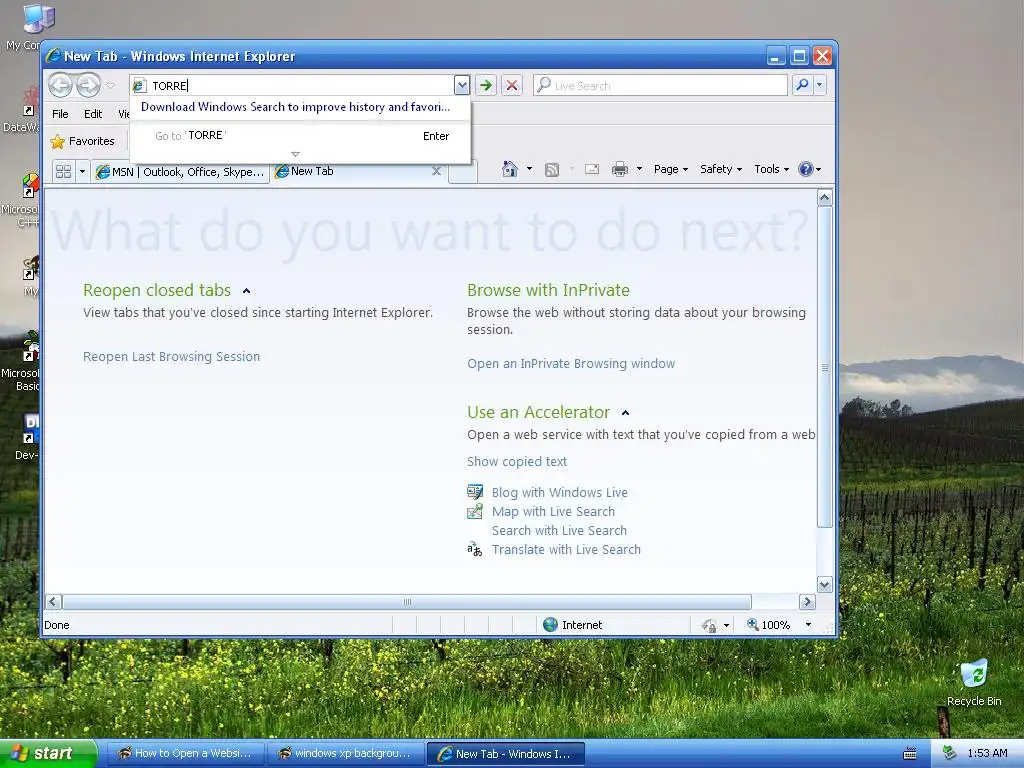Image resolution: width=1024 pixels, height=768 pixels.
Task: Open the Safety menu
Action: click(721, 169)
